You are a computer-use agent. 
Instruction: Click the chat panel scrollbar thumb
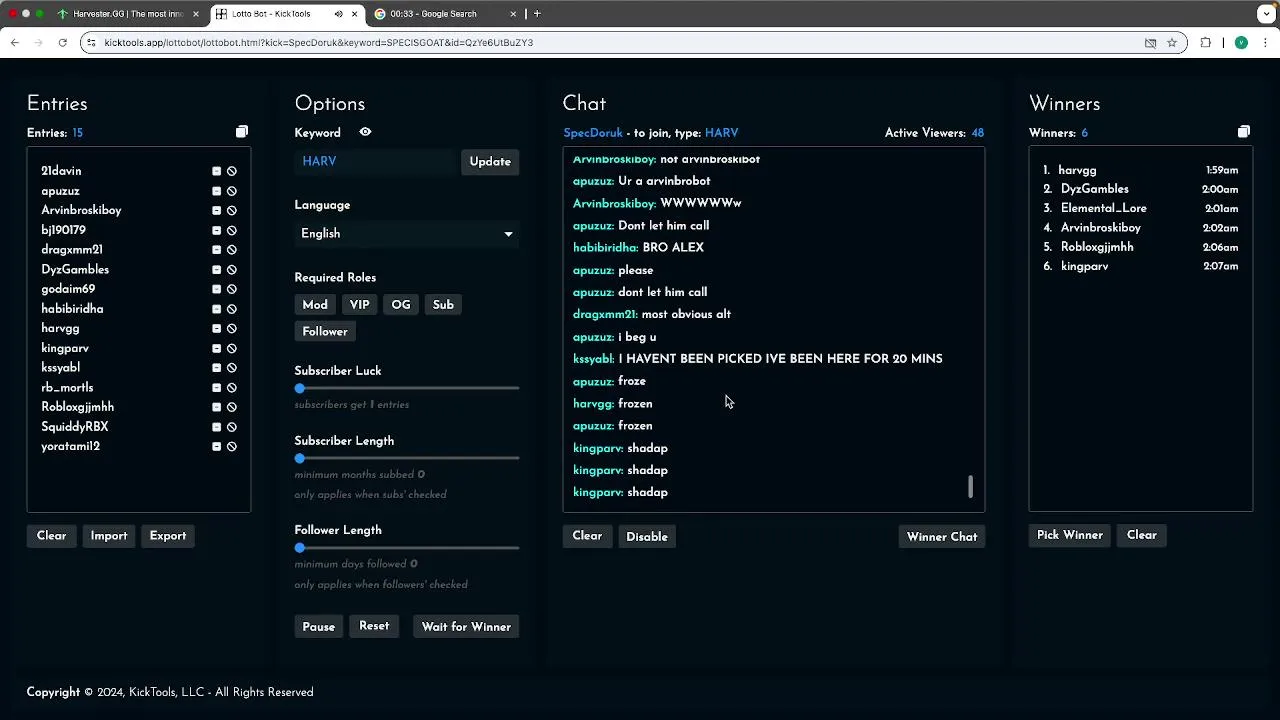970,487
